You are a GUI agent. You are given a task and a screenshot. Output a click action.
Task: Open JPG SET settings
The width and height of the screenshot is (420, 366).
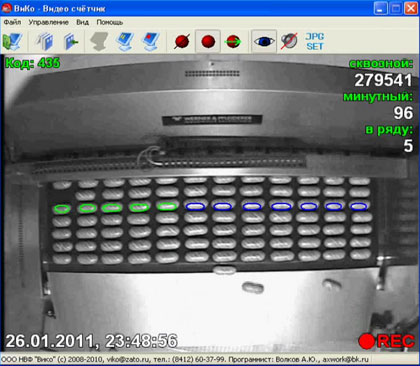(x=315, y=41)
